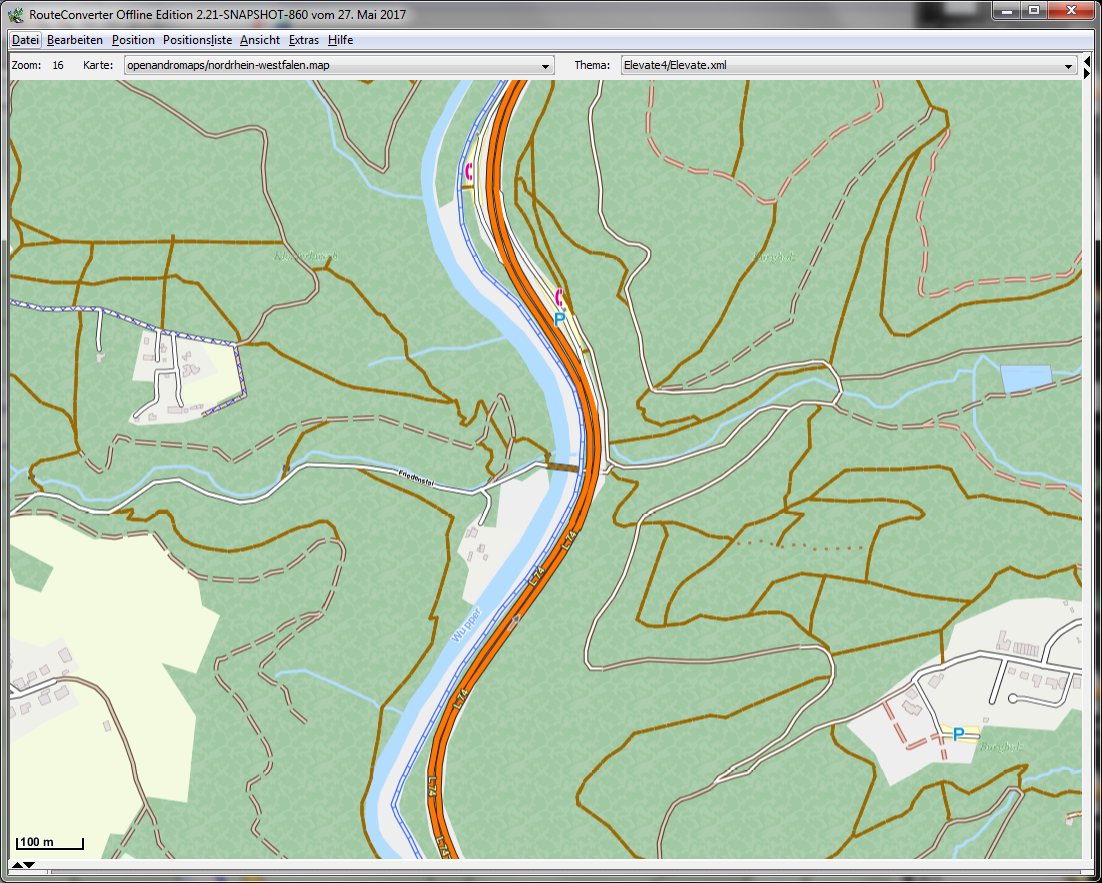Click the RouteConverter app icon in title bar
The height and width of the screenshot is (883, 1102).
pos(15,14)
